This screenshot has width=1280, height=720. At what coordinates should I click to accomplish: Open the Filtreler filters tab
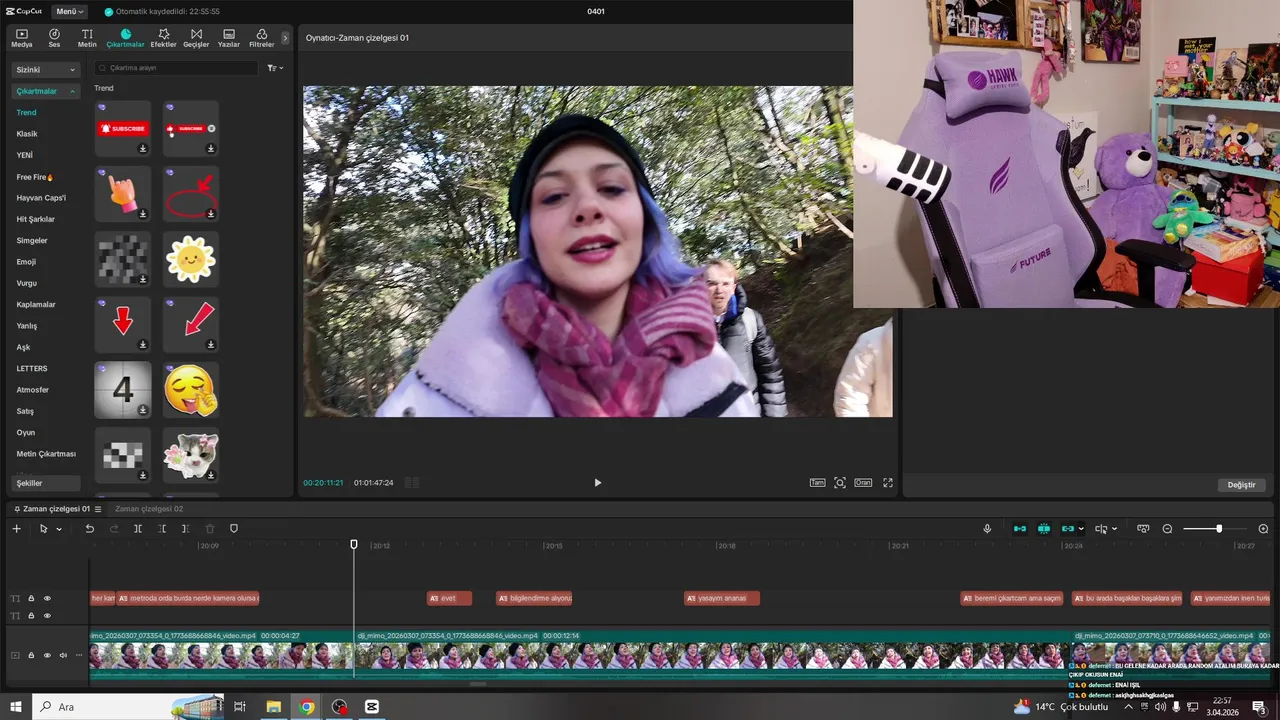tap(261, 38)
